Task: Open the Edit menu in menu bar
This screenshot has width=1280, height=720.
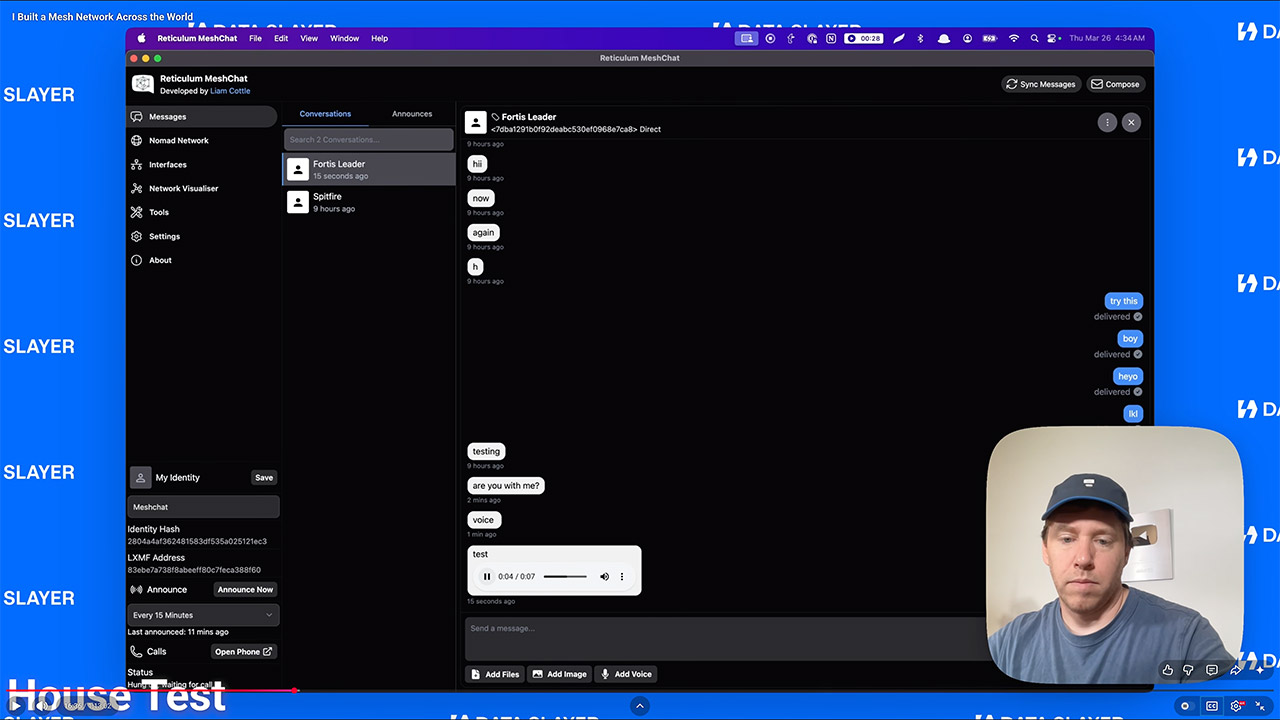Action: [x=281, y=38]
